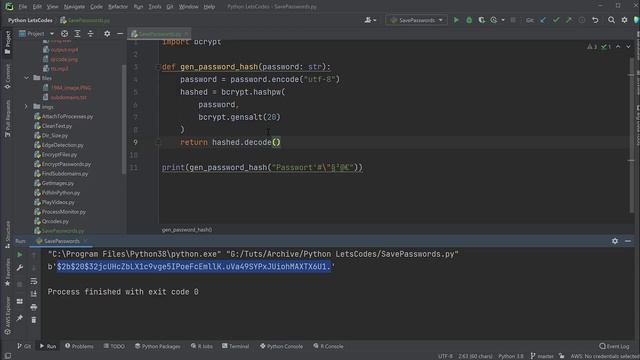Open the Python Console tool window
Viewport: 640px width, 360px height.
coord(281,346)
